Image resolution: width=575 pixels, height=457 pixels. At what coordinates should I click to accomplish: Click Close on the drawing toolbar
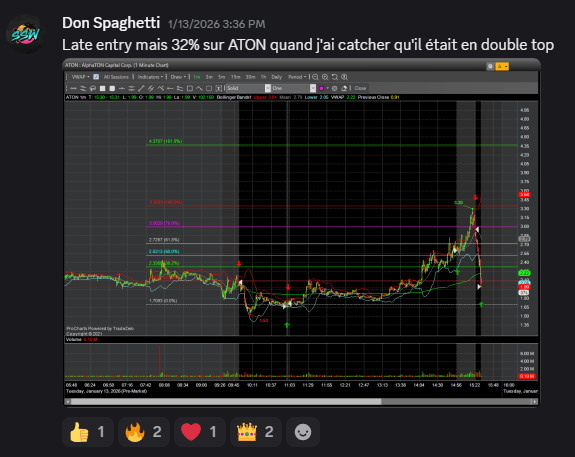click(360, 88)
